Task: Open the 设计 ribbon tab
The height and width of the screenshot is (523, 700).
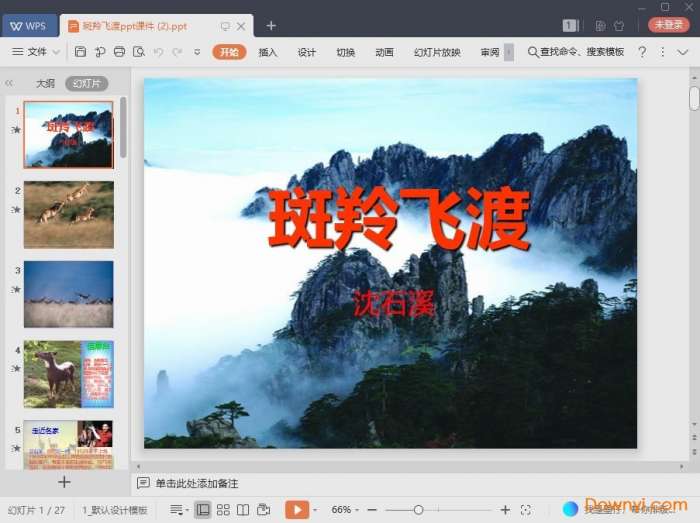Action: coord(307,52)
